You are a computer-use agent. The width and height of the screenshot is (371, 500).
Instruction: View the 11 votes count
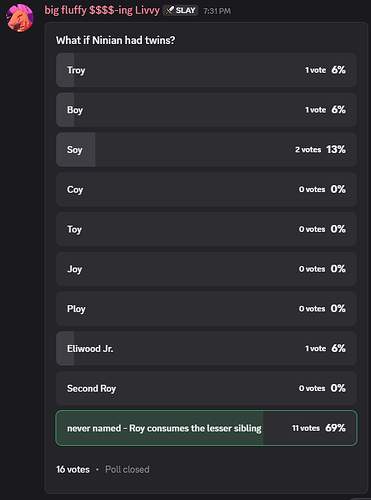306,428
